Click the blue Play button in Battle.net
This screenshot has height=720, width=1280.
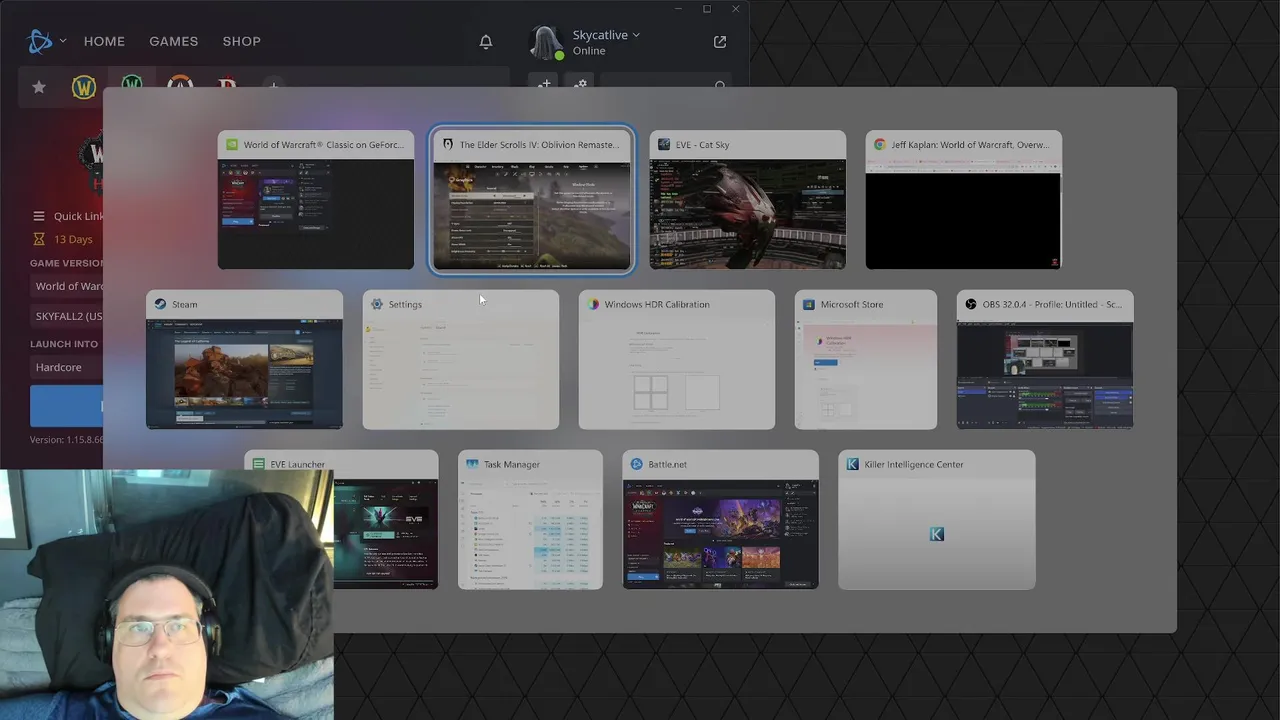tap(67, 406)
